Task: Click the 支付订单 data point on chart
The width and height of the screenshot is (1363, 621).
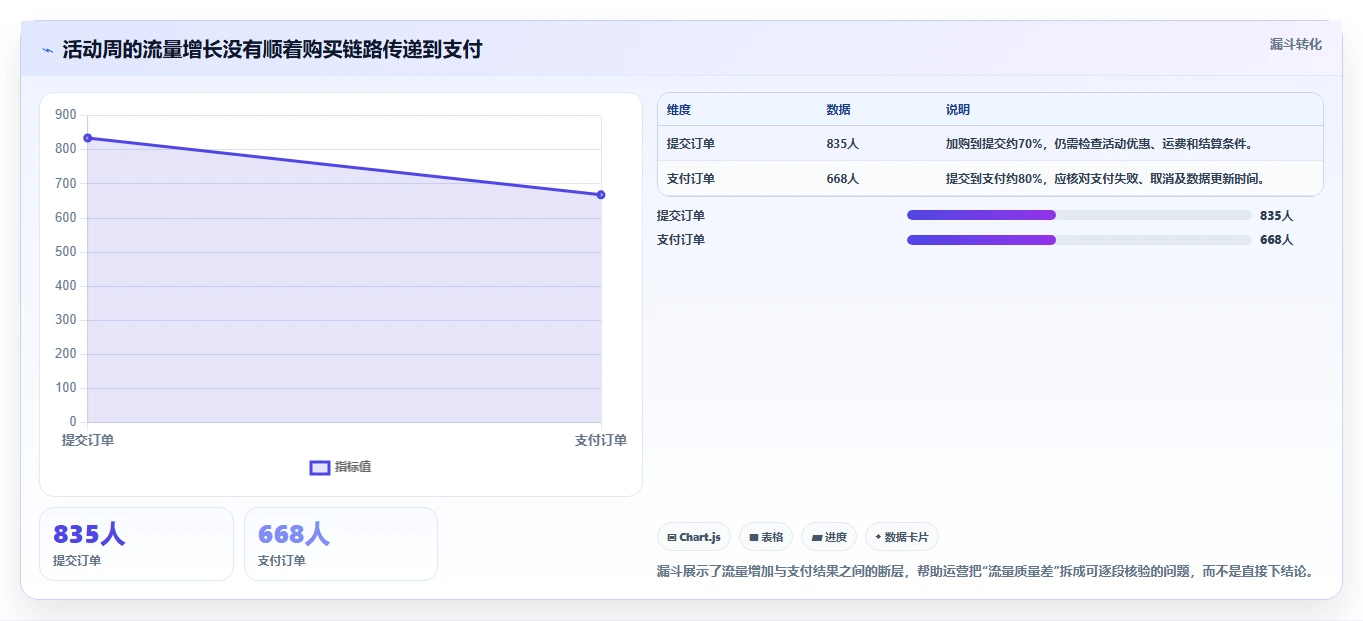Action: [x=601, y=194]
